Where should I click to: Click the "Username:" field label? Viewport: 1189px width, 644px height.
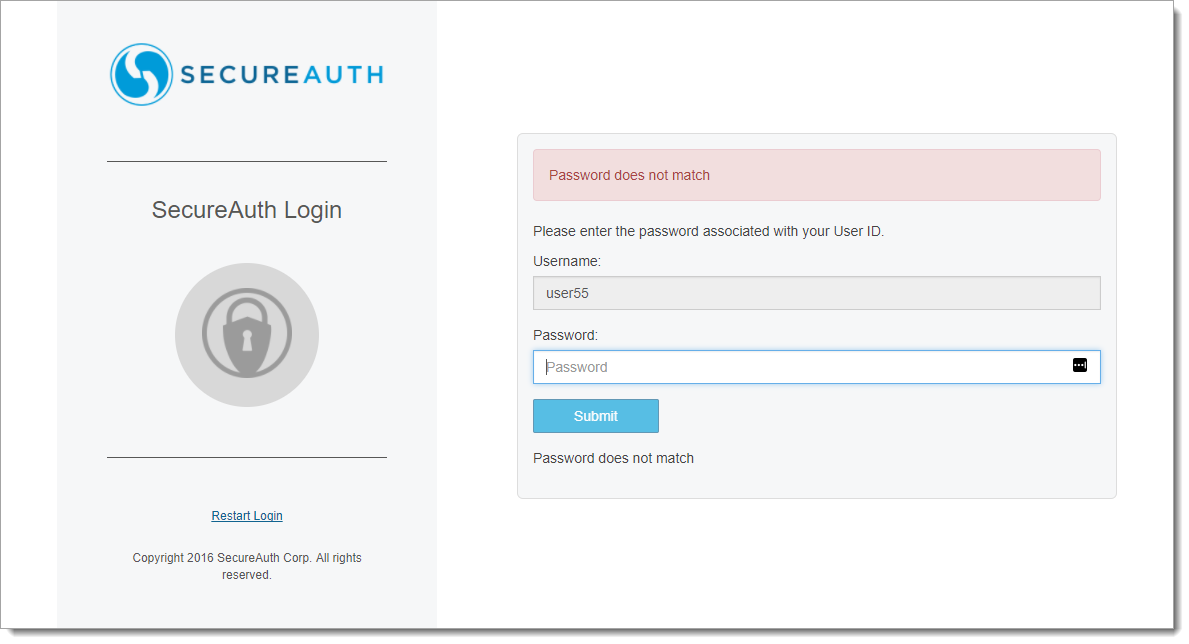[x=567, y=261]
